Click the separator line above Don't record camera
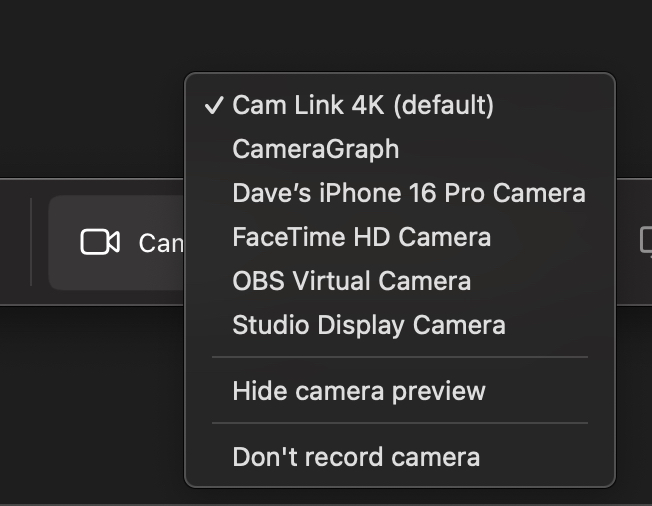This screenshot has width=652, height=506. tap(400, 423)
